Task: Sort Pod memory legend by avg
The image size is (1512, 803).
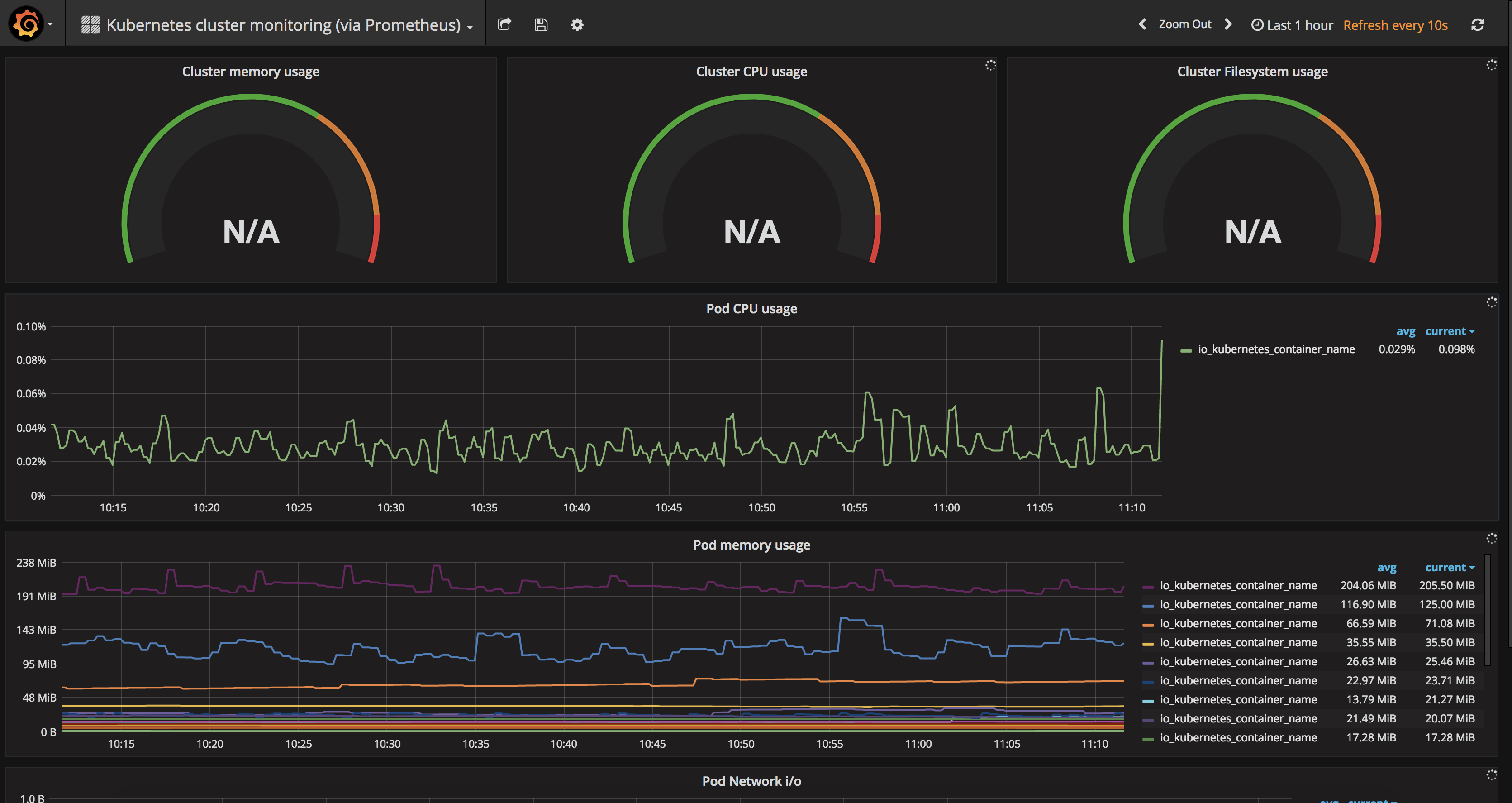Action: point(1386,568)
